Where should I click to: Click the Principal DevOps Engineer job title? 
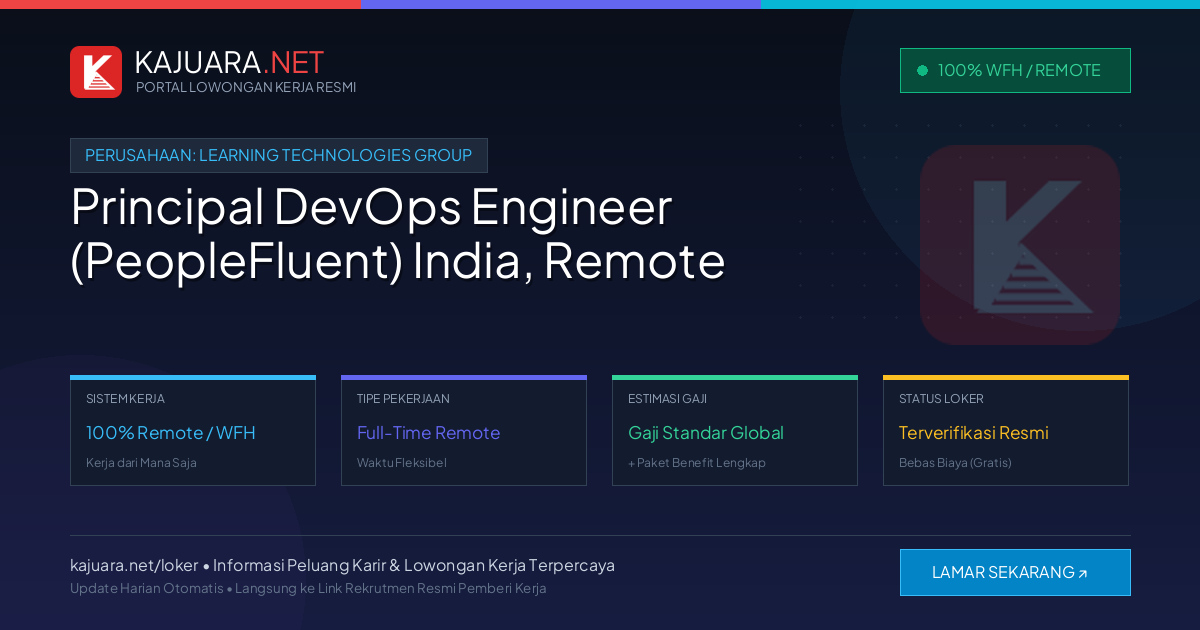398,234
